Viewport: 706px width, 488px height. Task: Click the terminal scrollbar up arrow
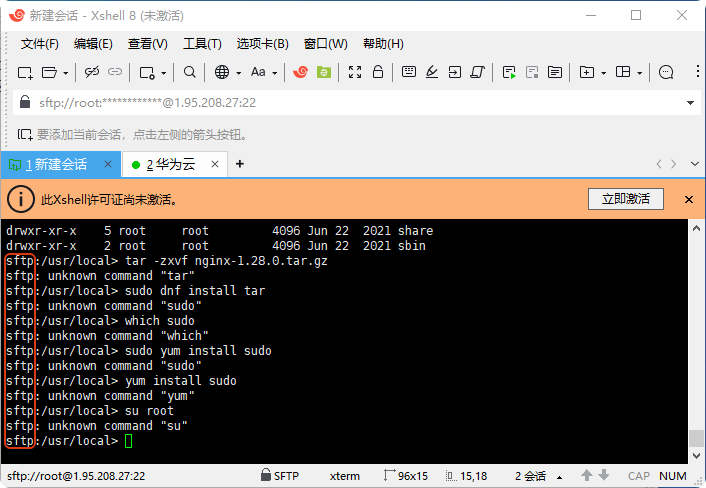697,228
